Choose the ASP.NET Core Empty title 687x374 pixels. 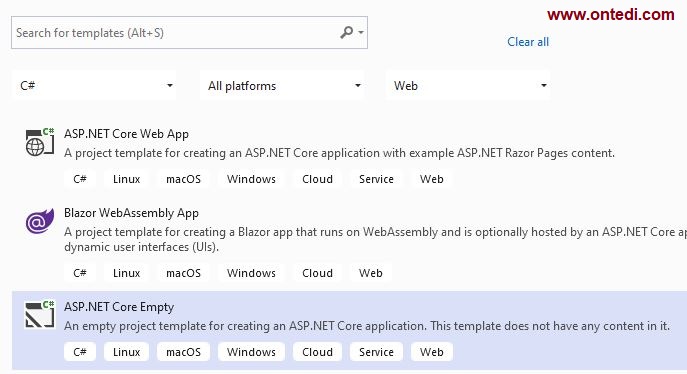(x=119, y=307)
